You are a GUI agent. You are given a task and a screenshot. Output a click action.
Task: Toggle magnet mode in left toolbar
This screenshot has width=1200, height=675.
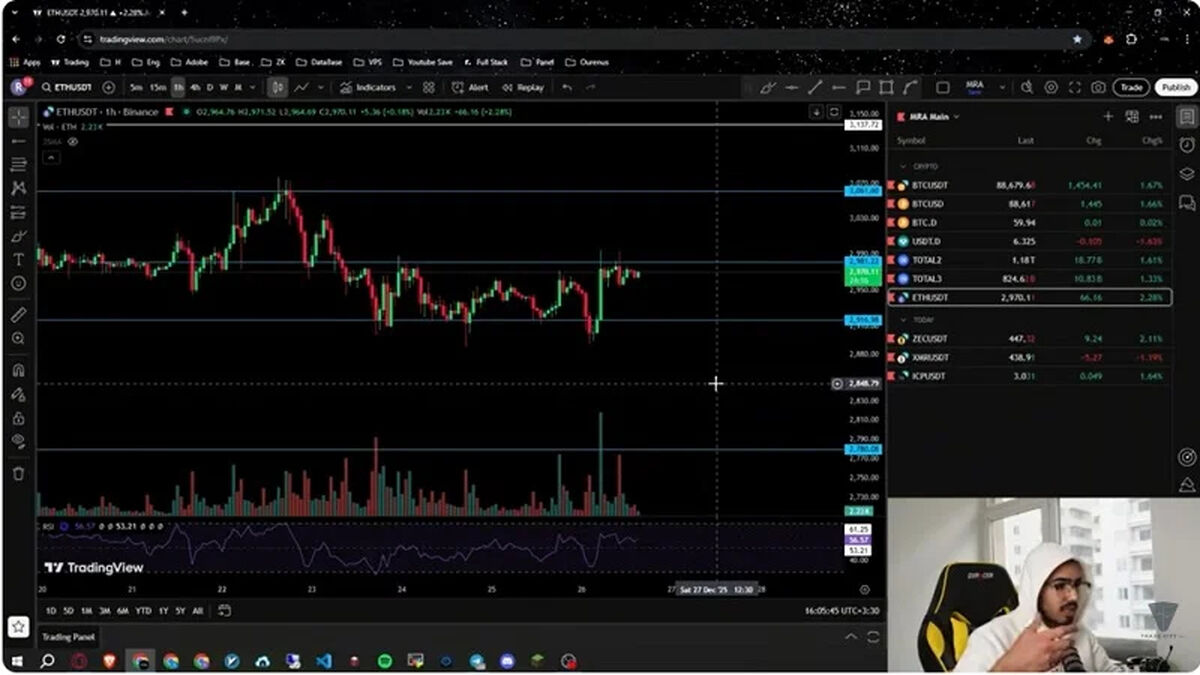18,371
